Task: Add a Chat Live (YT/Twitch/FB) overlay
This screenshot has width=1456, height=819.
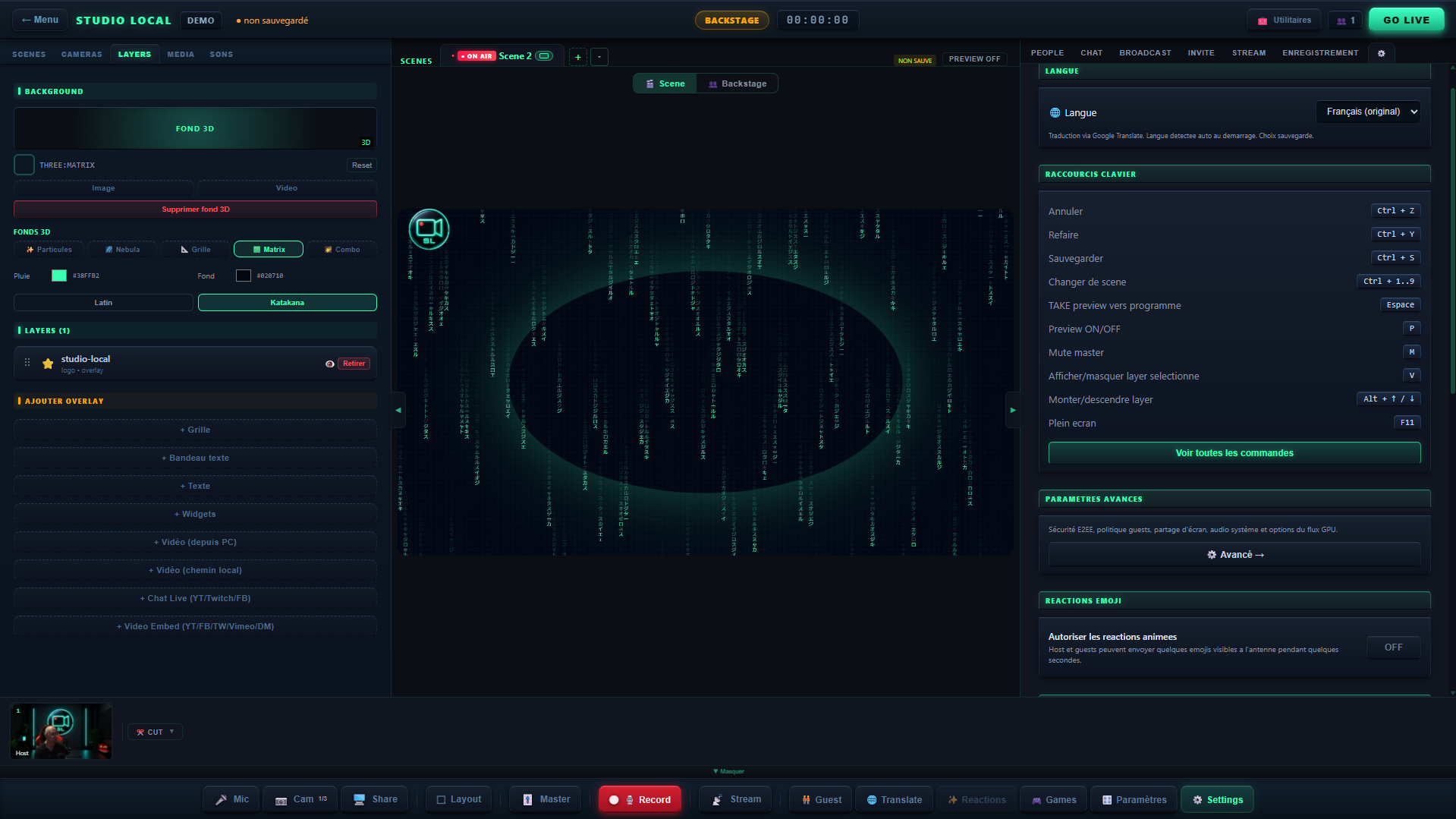Action: tap(195, 599)
